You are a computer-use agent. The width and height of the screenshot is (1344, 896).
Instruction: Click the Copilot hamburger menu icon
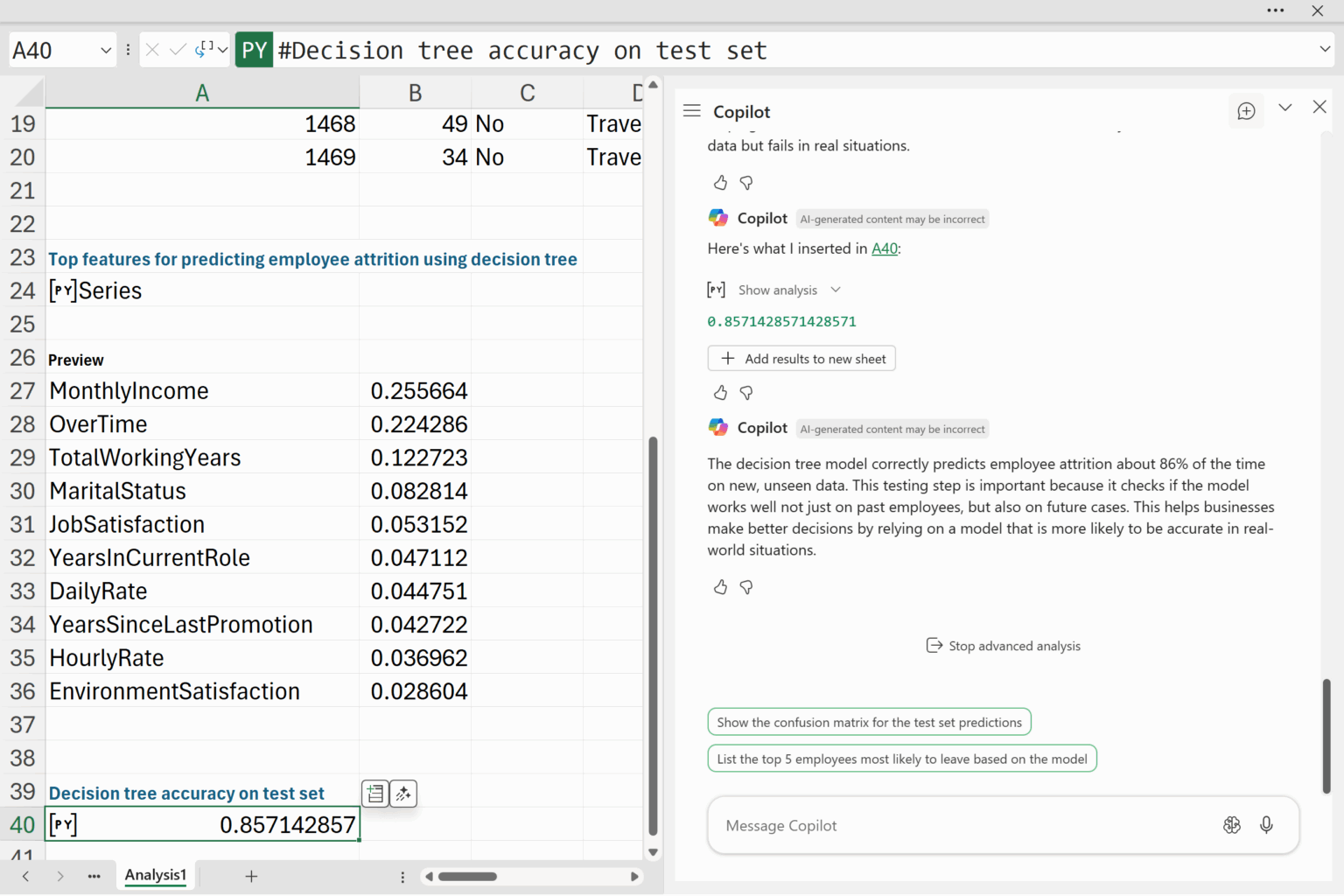coord(691,111)
